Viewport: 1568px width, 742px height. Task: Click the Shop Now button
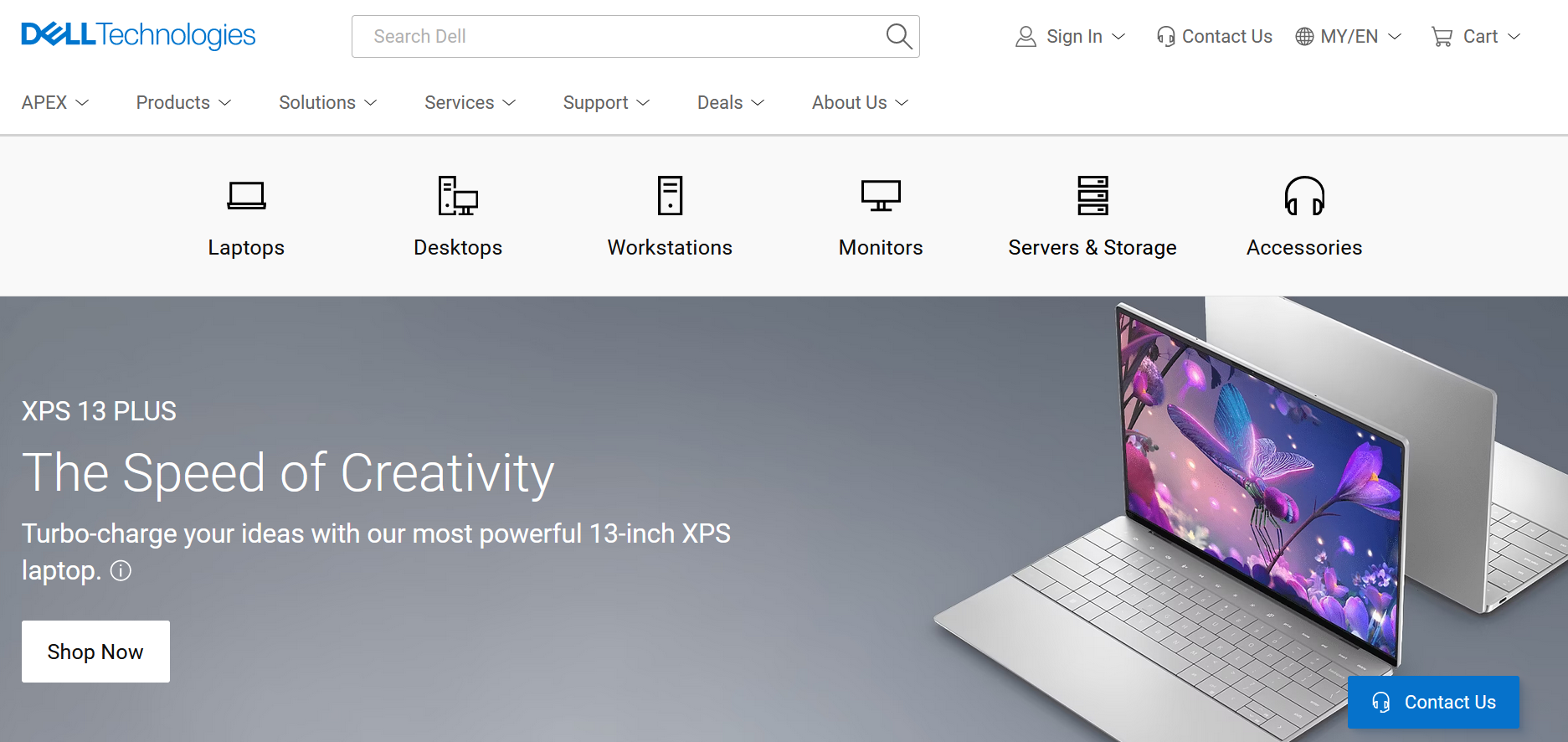95,652
